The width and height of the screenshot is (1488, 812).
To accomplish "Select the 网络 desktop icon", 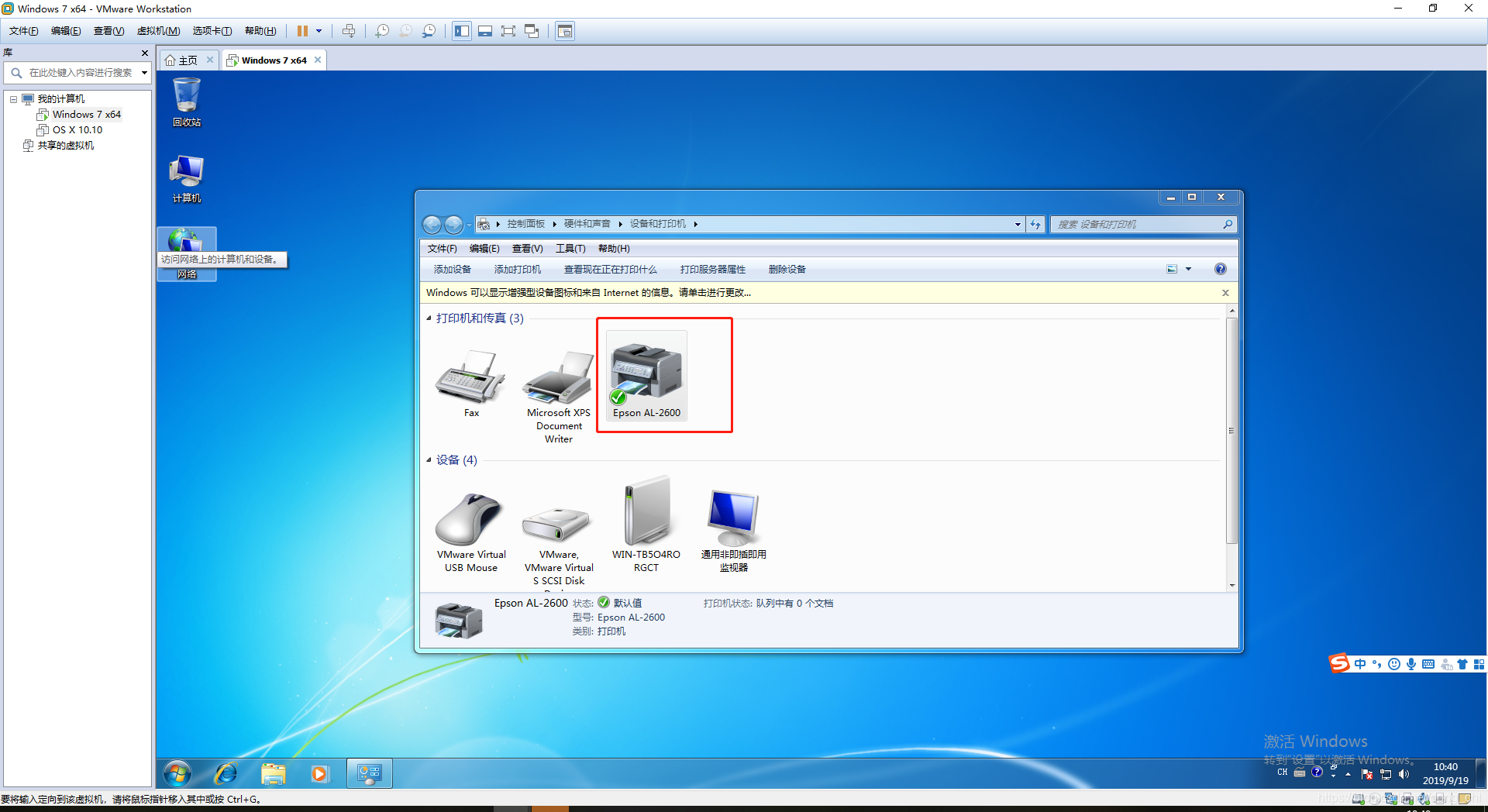I will point(187,254).
